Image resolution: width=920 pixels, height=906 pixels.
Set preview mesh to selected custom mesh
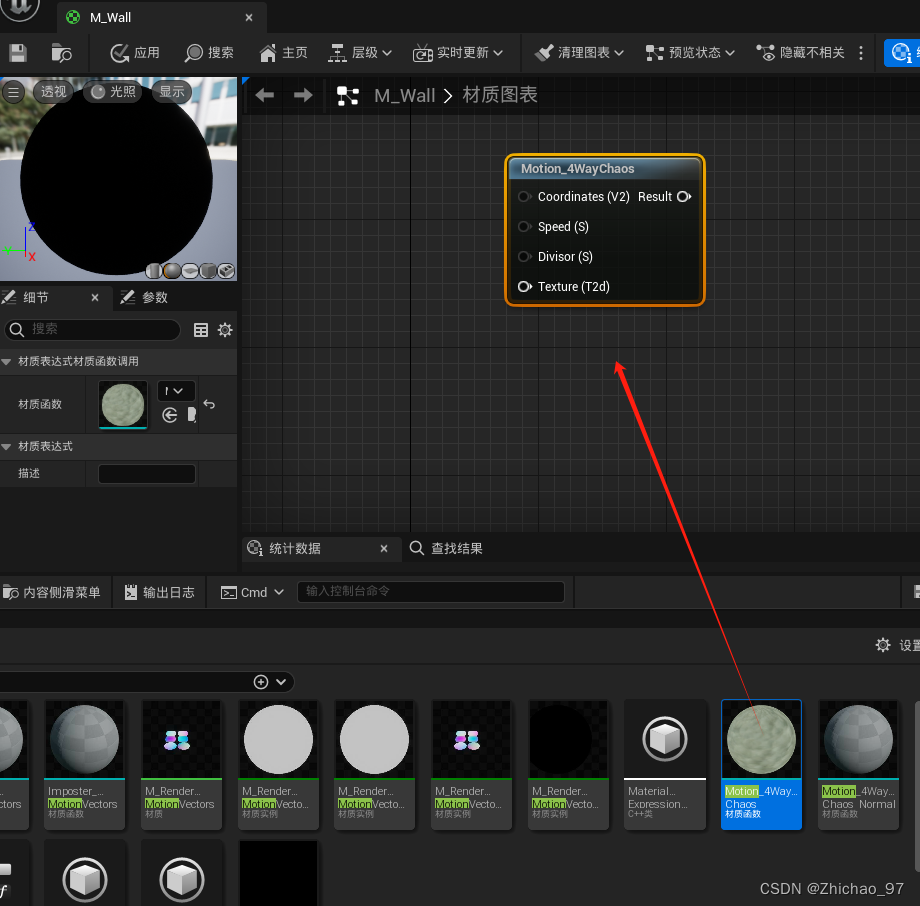[226, 271]
